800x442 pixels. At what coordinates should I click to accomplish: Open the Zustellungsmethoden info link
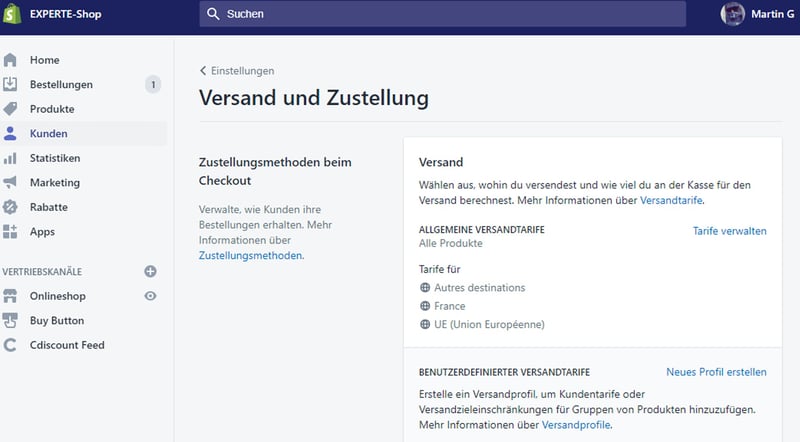tap(250, 255)
